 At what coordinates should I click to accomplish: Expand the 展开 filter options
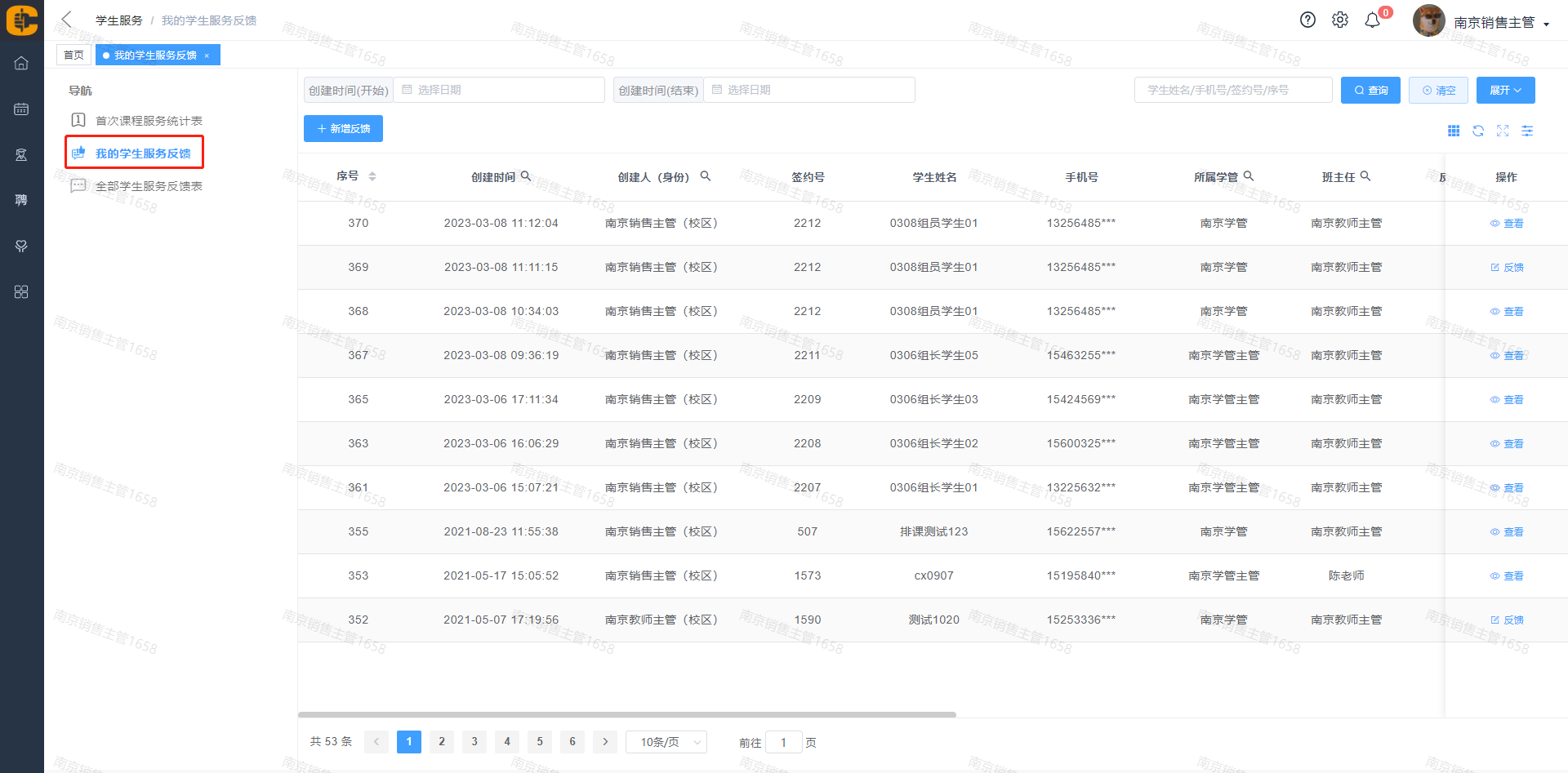1505,90
